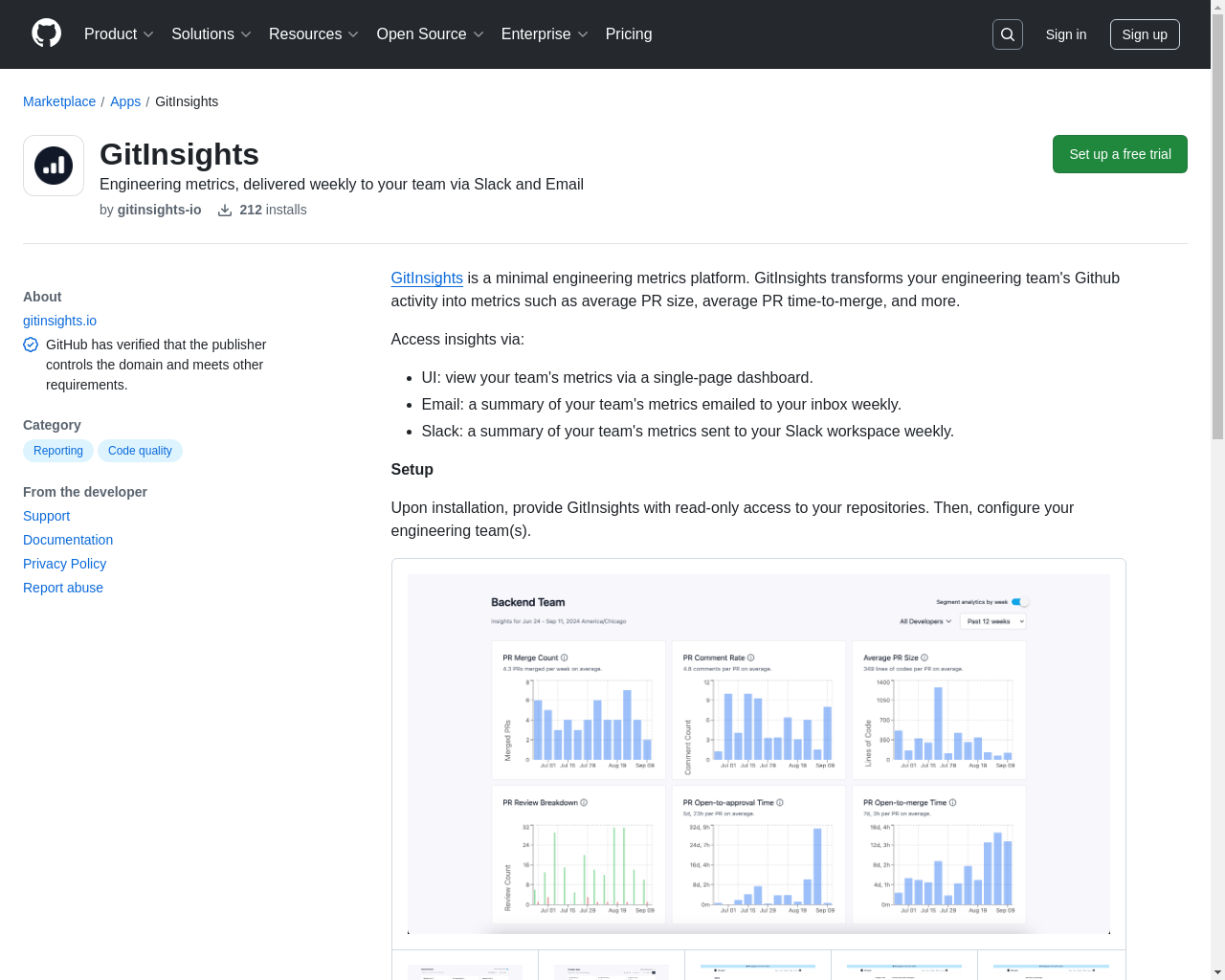The height and width of the screenshot is (980, 1225).
Task: Expand the Product menu
Action: click(x=119, y=34)
